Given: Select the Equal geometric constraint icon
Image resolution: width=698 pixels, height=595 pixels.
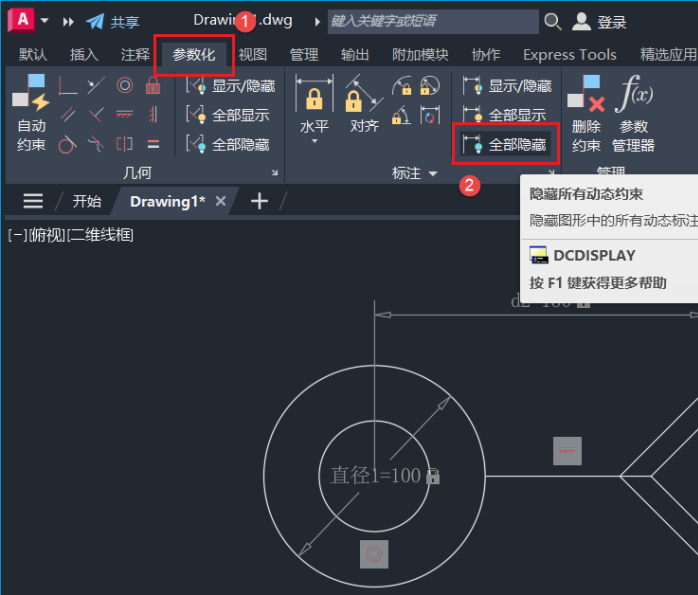Looking at the screenshot, I should (x=153, y=144).
